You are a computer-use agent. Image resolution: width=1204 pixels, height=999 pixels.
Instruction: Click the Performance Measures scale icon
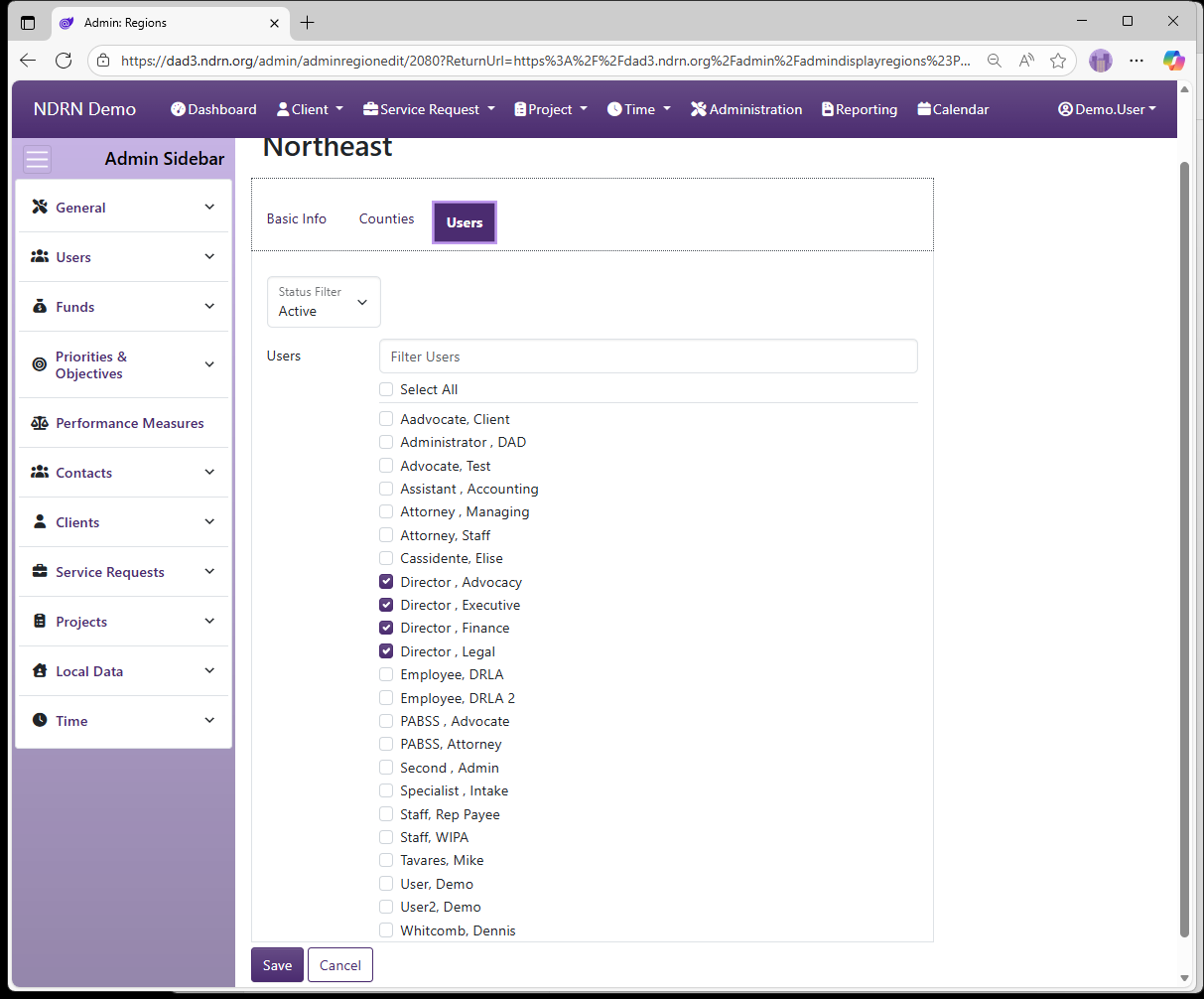[x=40, y=422]
